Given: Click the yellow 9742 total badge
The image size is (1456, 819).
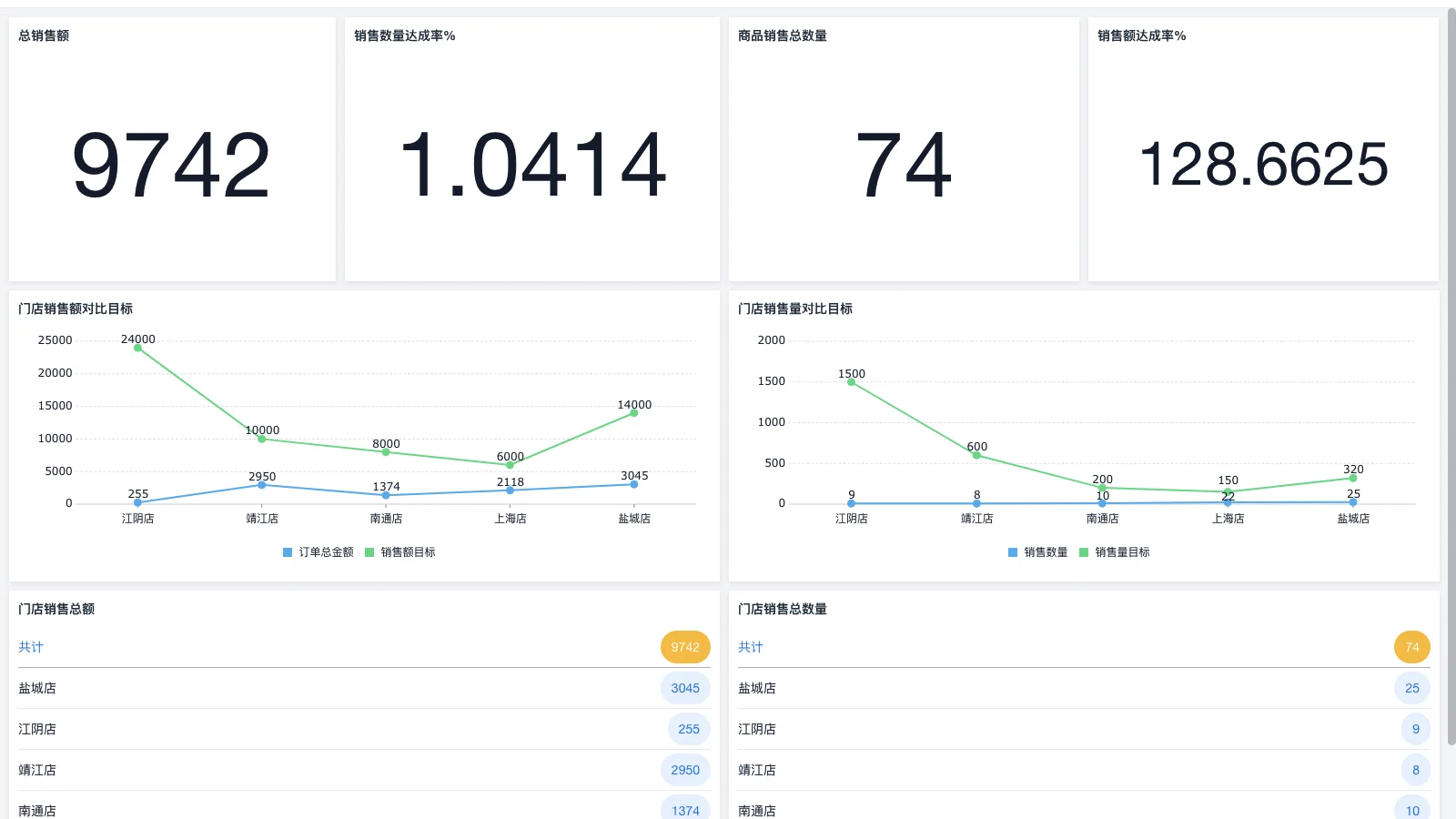Looking at the screenshot, I should coord(685,647).
